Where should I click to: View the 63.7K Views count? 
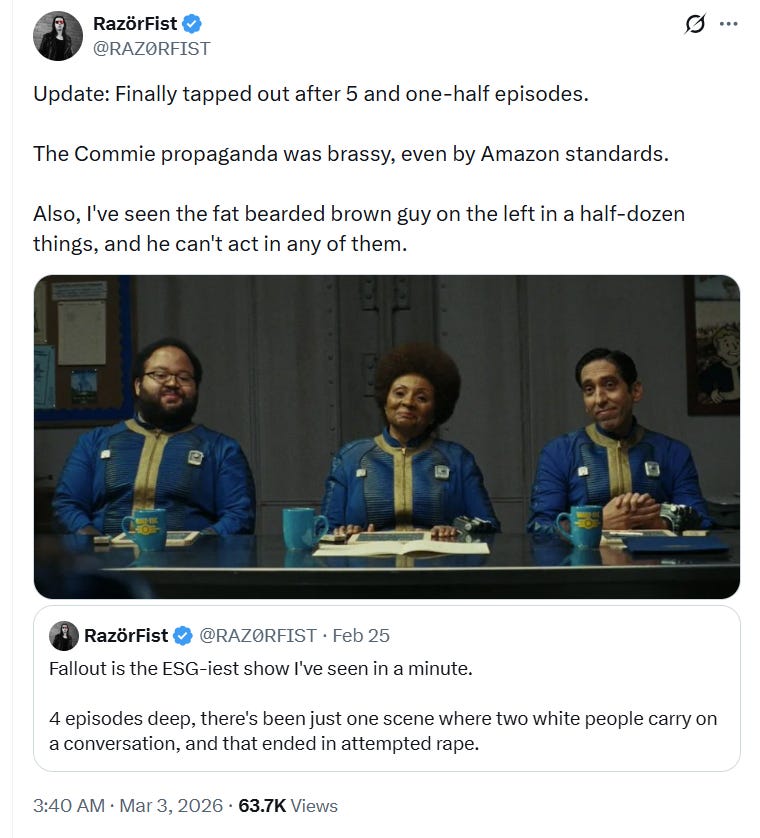tap(288, 805)
